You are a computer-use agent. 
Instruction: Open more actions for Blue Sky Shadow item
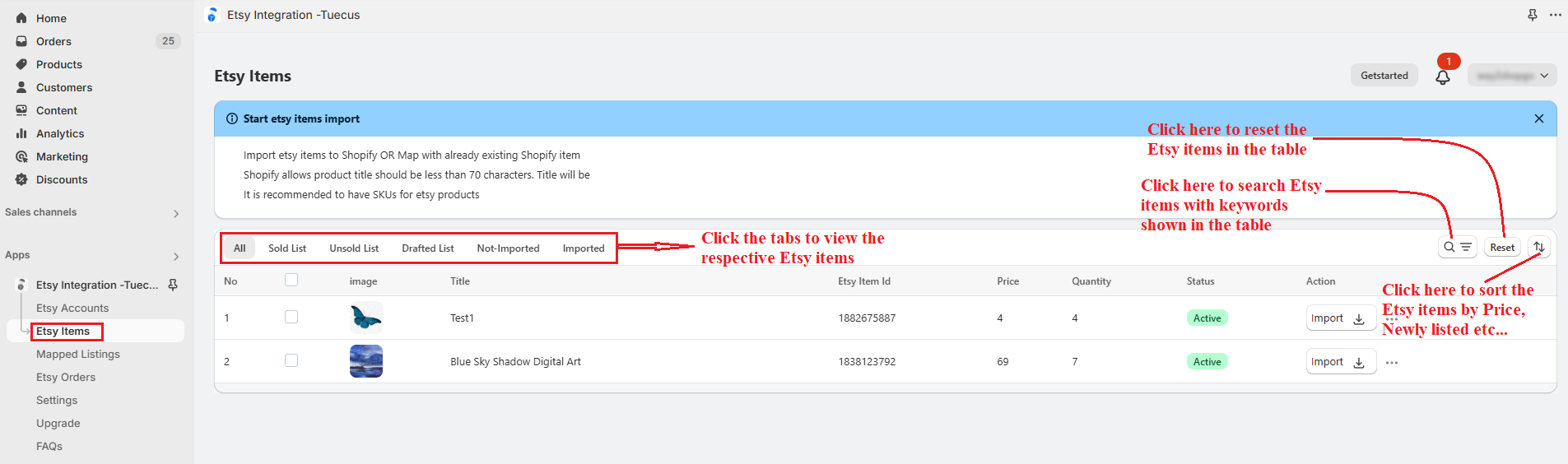pos(1392,362)
